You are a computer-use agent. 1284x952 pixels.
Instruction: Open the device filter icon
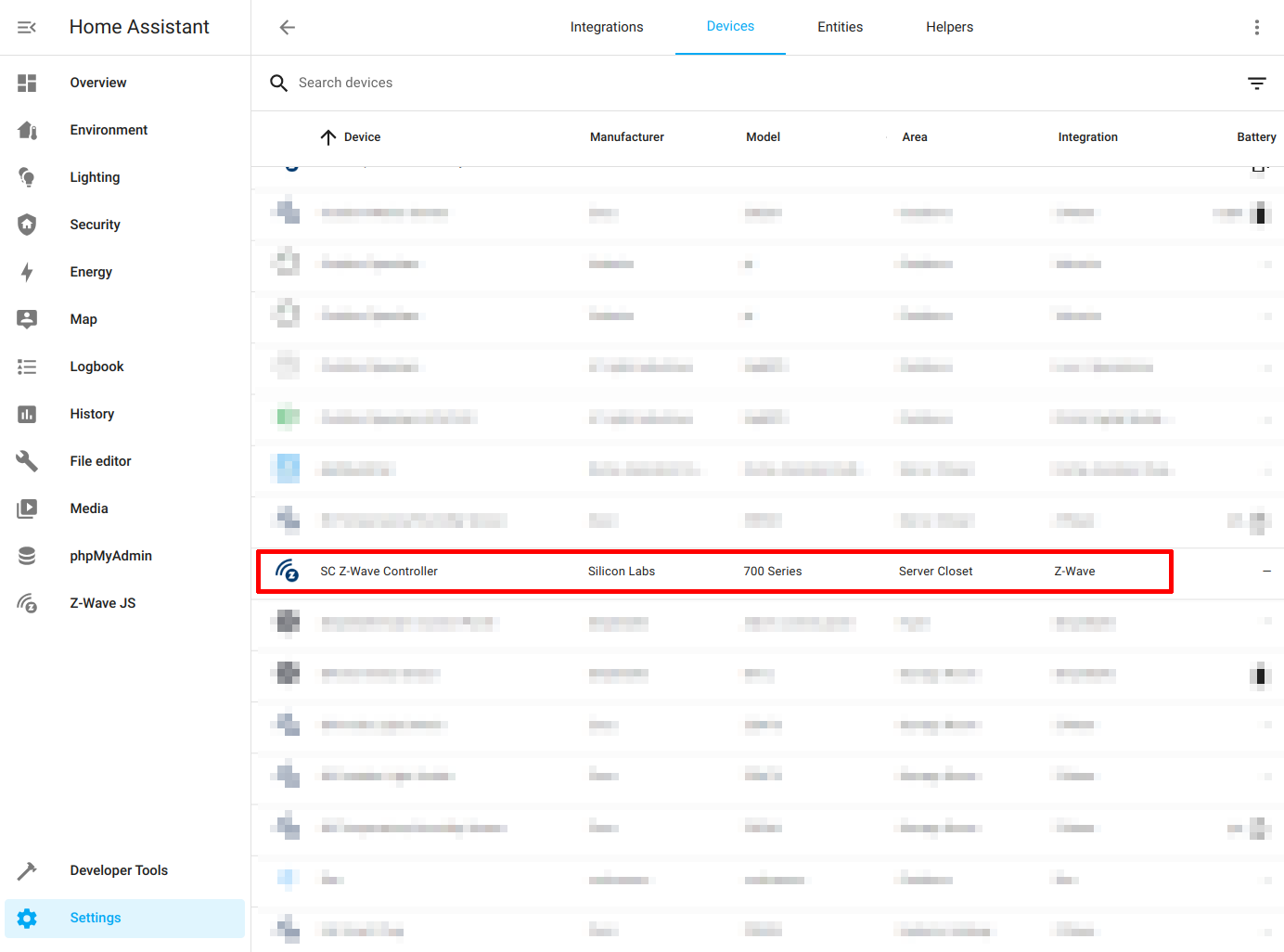pyautogui.click(x=1257, y=84)
